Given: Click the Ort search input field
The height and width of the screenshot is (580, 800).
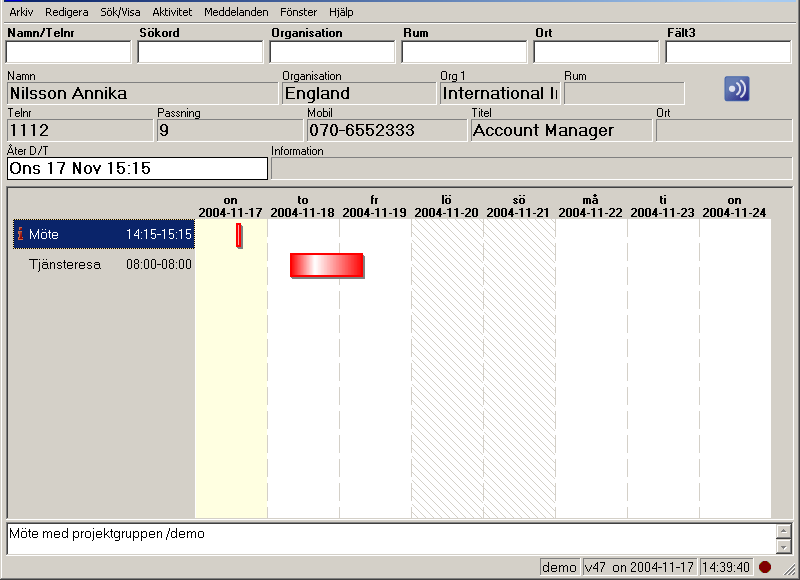Looking at the screenshot, I should [596, 52].
